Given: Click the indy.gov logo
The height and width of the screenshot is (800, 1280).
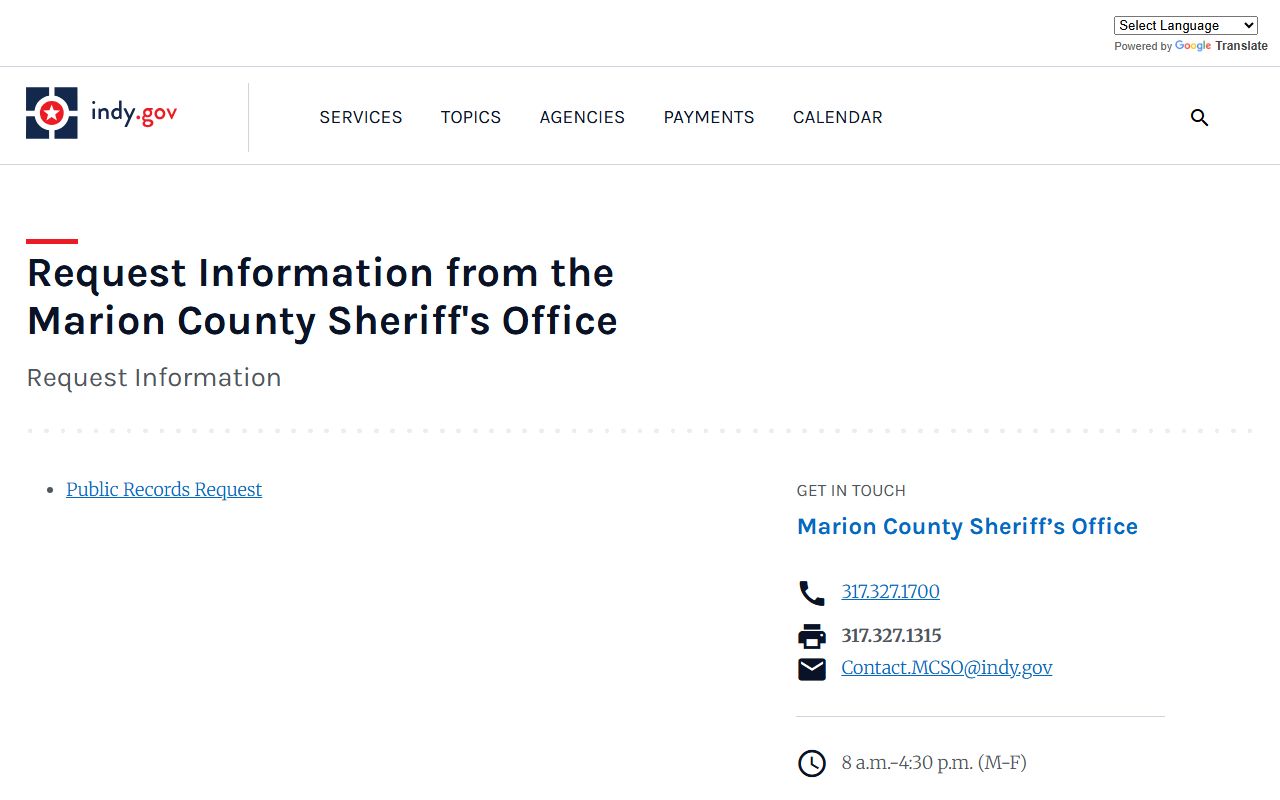Looking at the screenshot, I should click(x=101, y=113).
